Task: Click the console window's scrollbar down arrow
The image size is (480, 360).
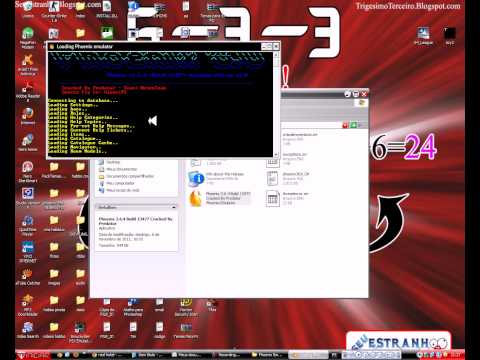Action: (x=276, y=154)
